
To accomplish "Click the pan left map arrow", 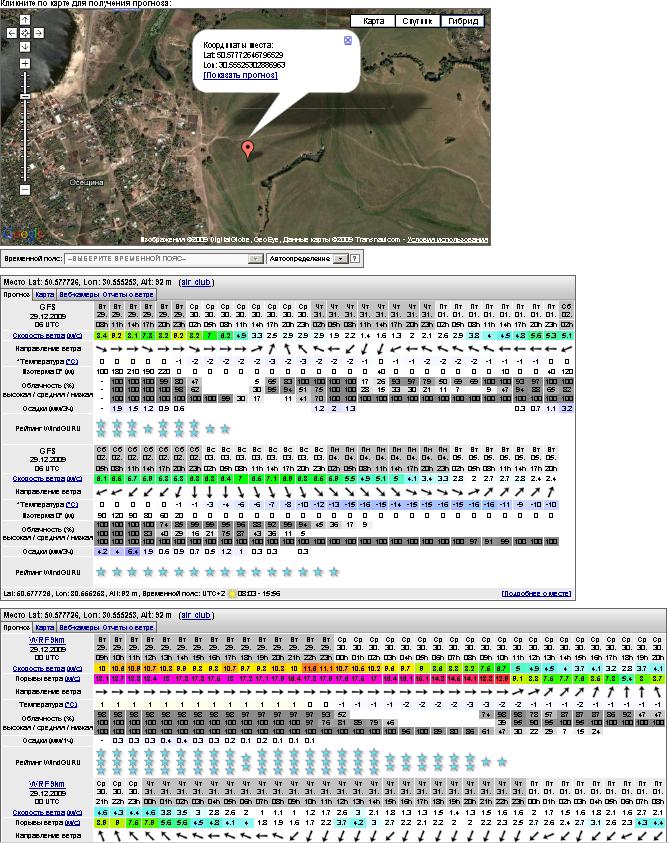I will click(12, 32).
